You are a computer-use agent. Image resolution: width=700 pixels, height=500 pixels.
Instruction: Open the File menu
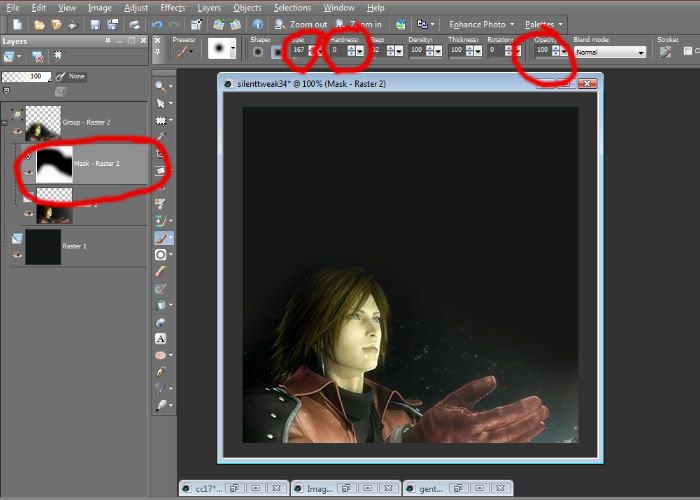[13, 8]
